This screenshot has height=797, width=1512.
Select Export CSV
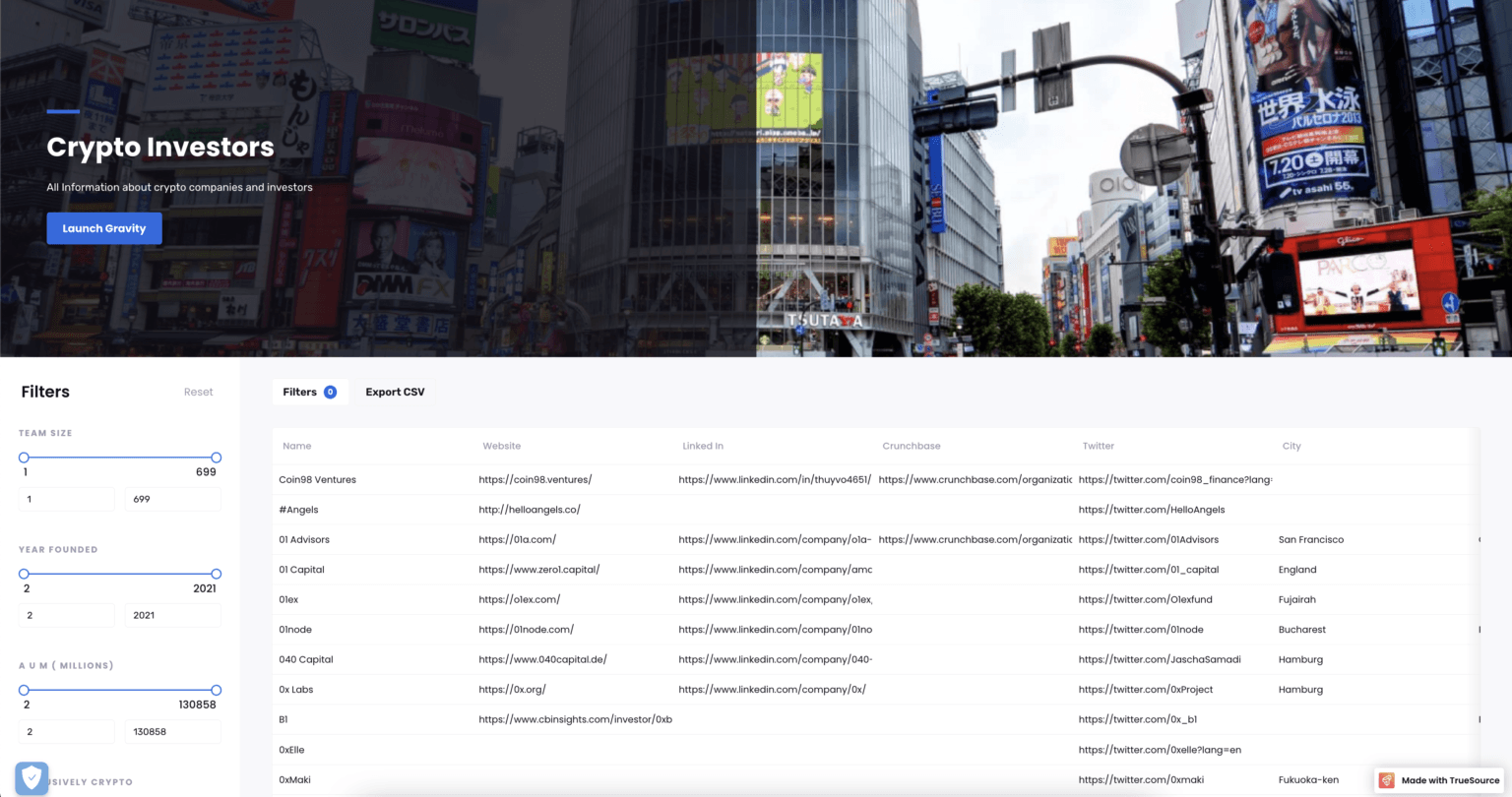coord(395,392)
